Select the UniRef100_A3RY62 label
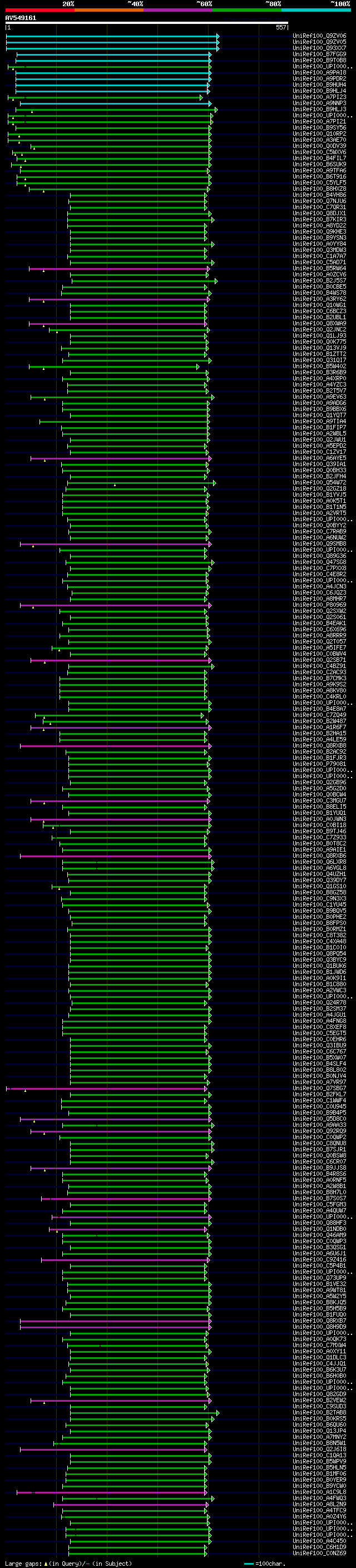The height and width of the screenshot is (1568, 356). point(319,299)
